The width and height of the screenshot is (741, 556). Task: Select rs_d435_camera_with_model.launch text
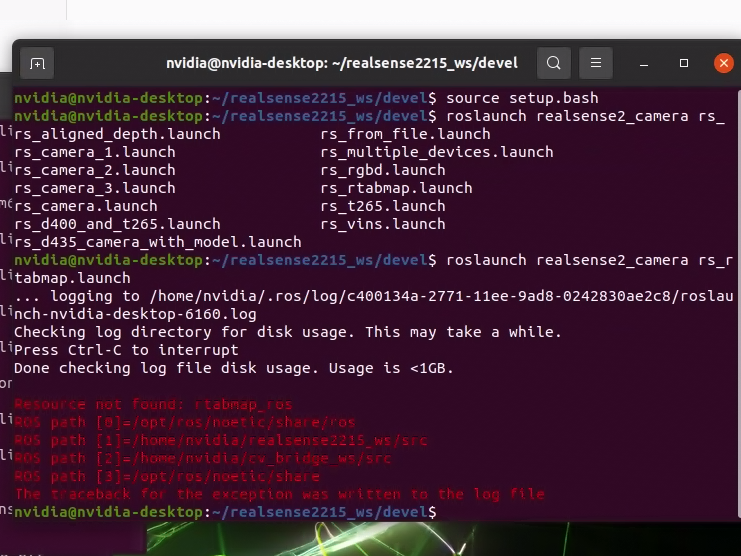[158, 242]
